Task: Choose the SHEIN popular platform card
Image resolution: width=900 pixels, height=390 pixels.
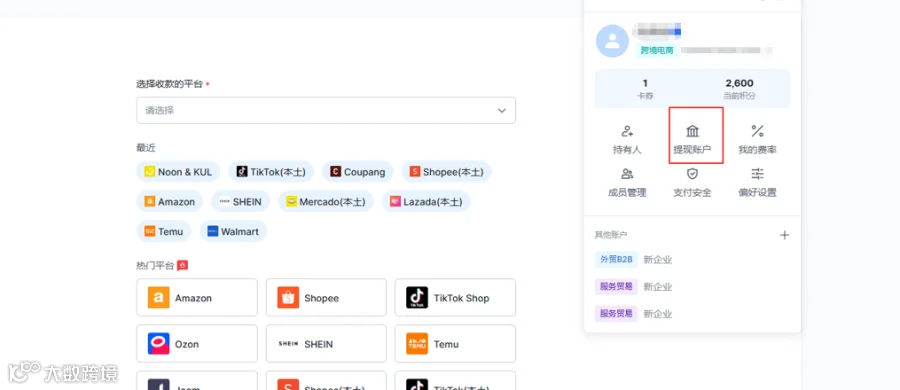Action: click(x=326, y=343)
